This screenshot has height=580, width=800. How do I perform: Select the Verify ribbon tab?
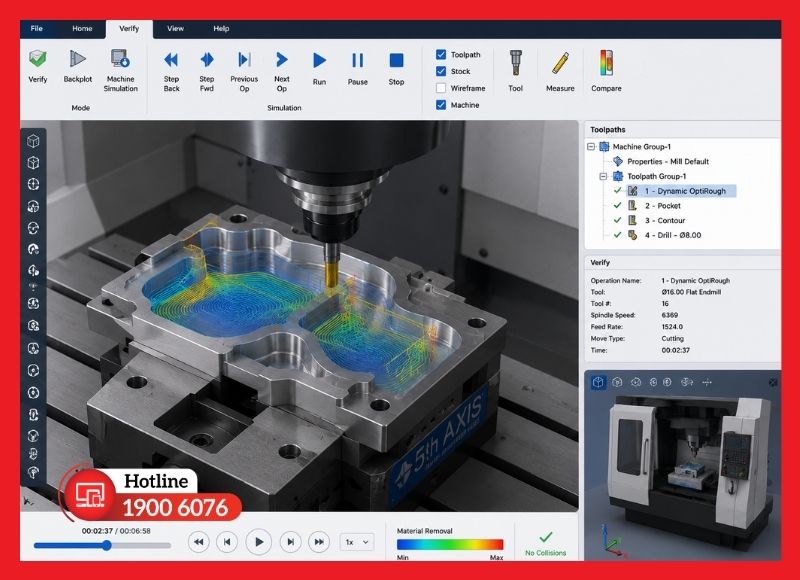[x=129, y=29]
